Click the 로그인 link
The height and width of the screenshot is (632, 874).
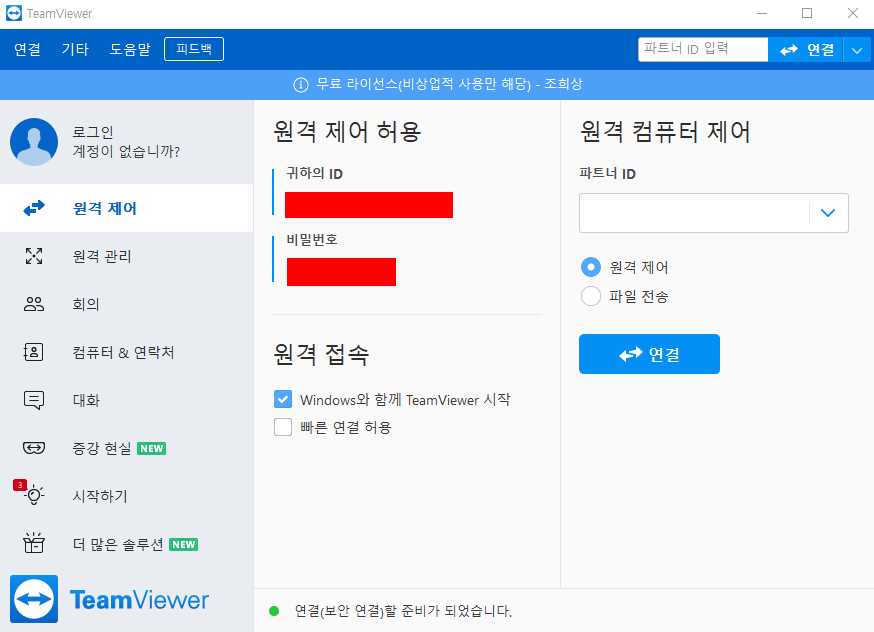(x=93, y=132)
